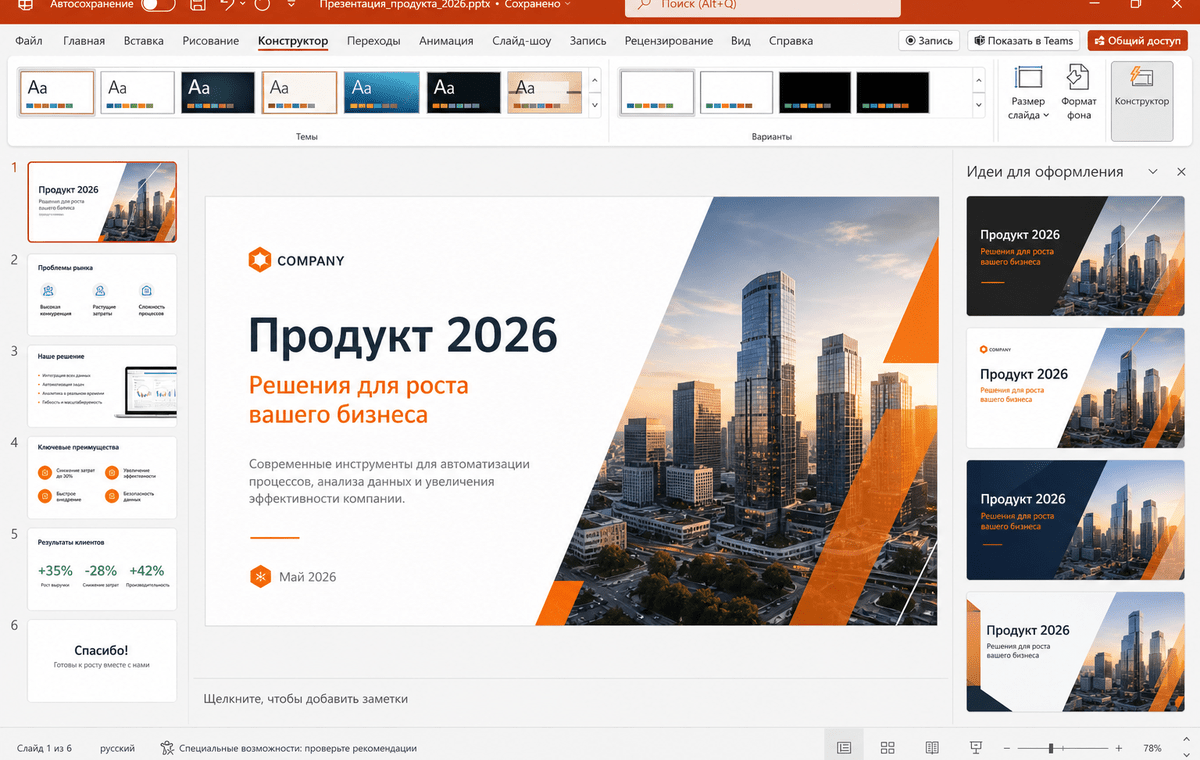
Task: Select slide 2 Проблемы рынка thumbnail
Action: pos(102,294)
